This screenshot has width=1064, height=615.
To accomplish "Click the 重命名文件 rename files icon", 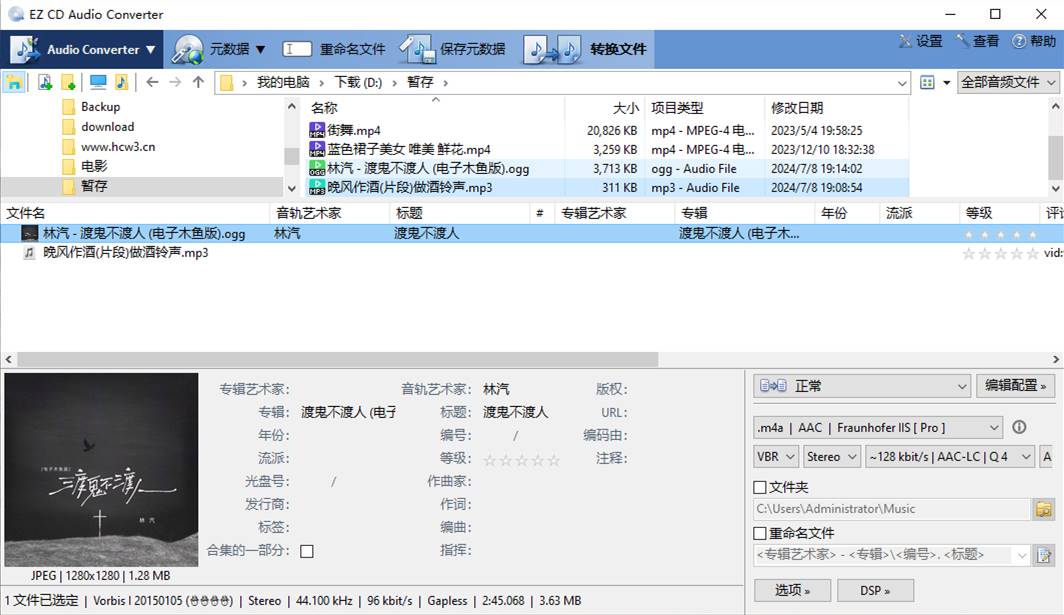I will [x=297, y=49].
